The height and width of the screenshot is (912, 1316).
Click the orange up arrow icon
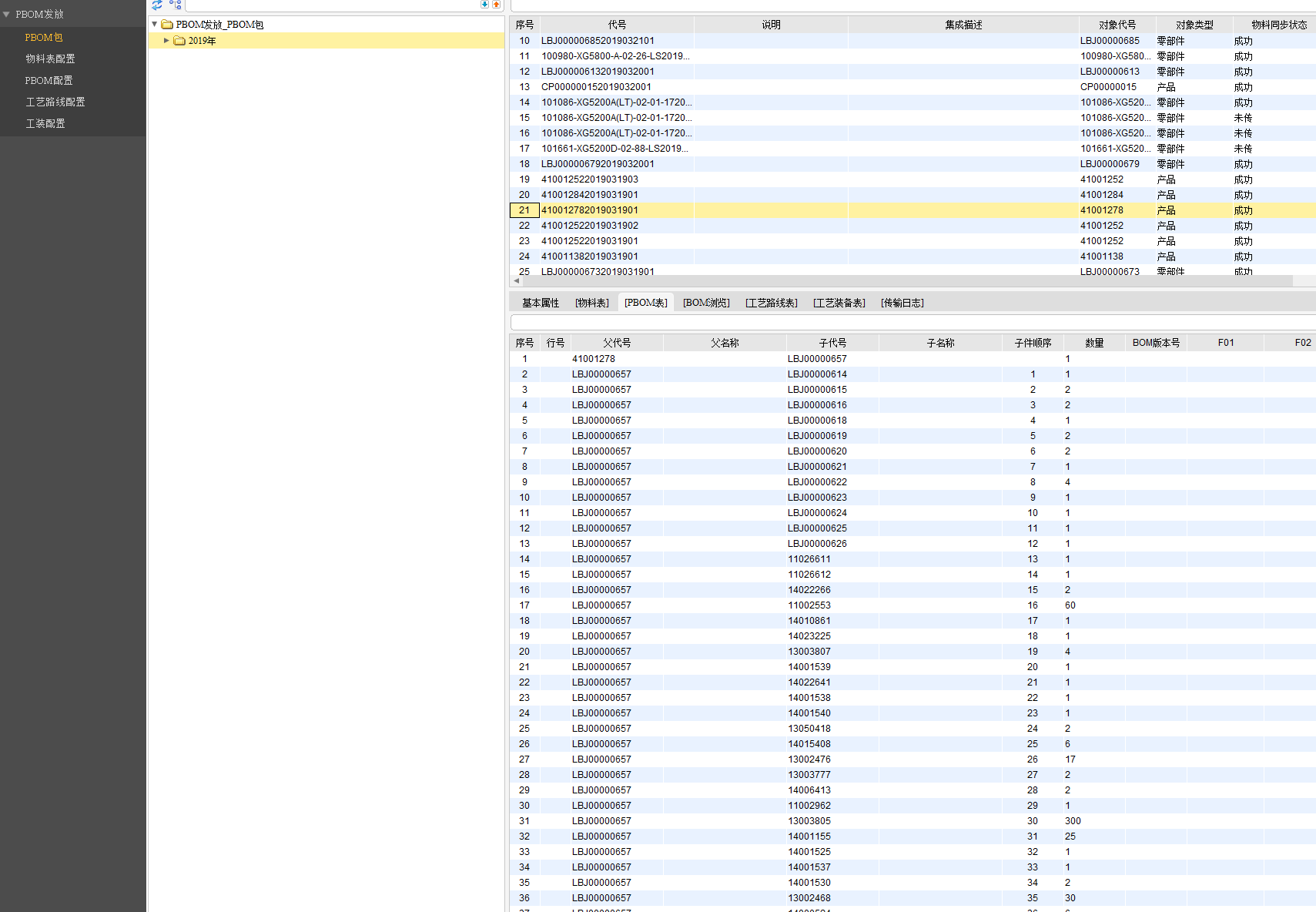click(496, 5)
